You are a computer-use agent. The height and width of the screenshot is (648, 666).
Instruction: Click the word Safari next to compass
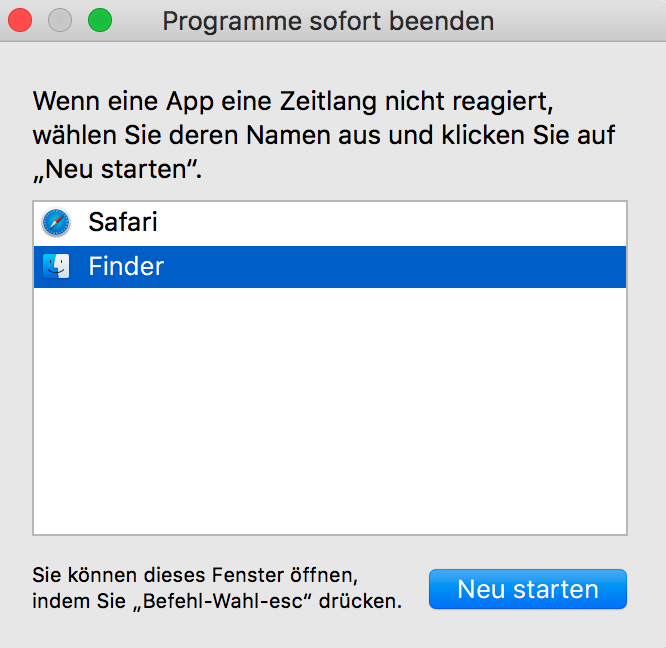(x=122, y=222)
